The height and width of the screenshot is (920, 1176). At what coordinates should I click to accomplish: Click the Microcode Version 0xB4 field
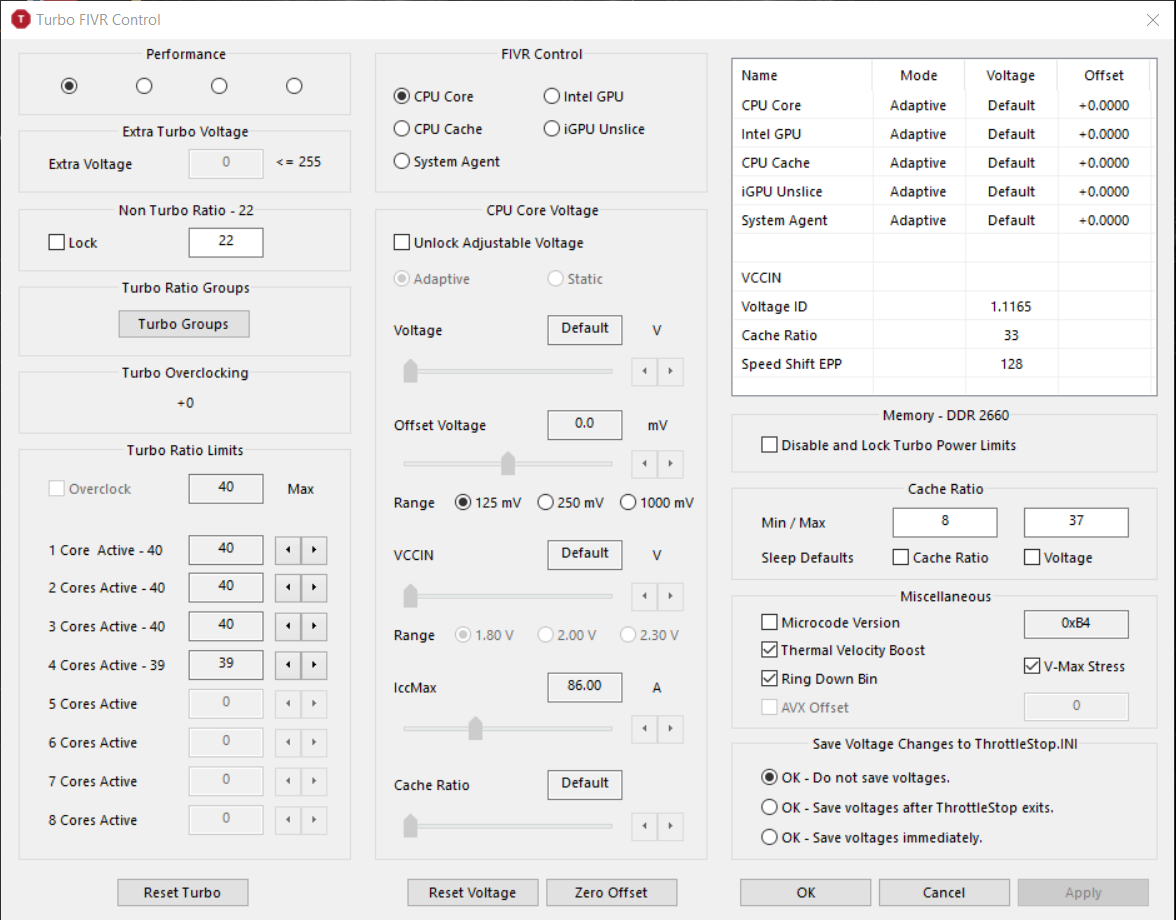click(1076, 624)
